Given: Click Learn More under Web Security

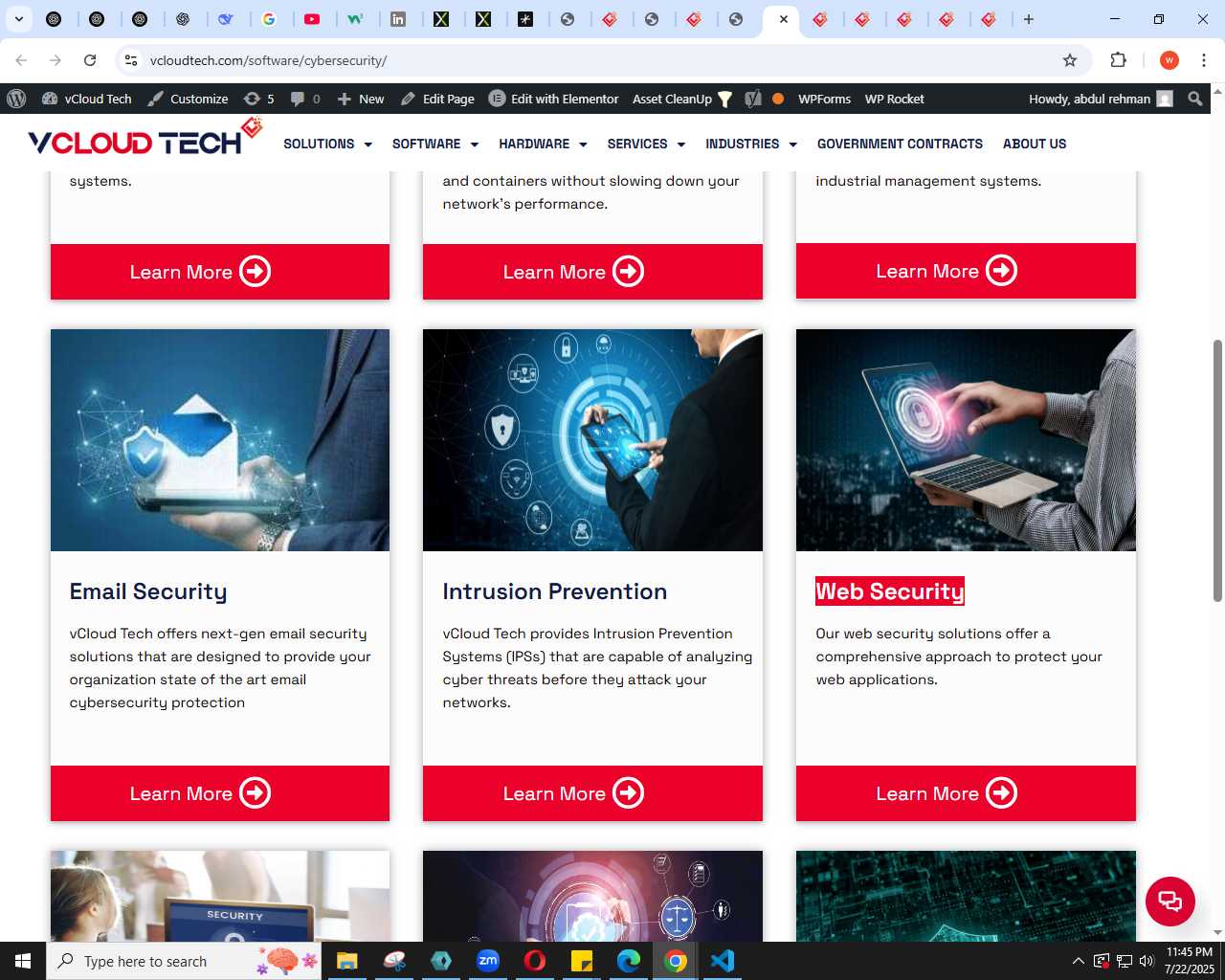Looking at the screenshot, I should point(966,793).
